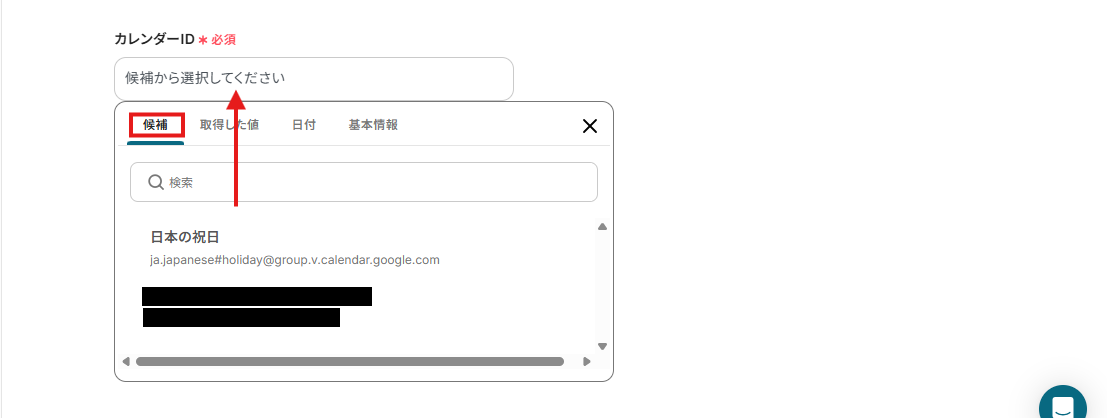Viewport: 1107px width, 418px height.
Task: Select the ja.japanese#holiday calendar ID text
Action: click(x=294, y=260)
